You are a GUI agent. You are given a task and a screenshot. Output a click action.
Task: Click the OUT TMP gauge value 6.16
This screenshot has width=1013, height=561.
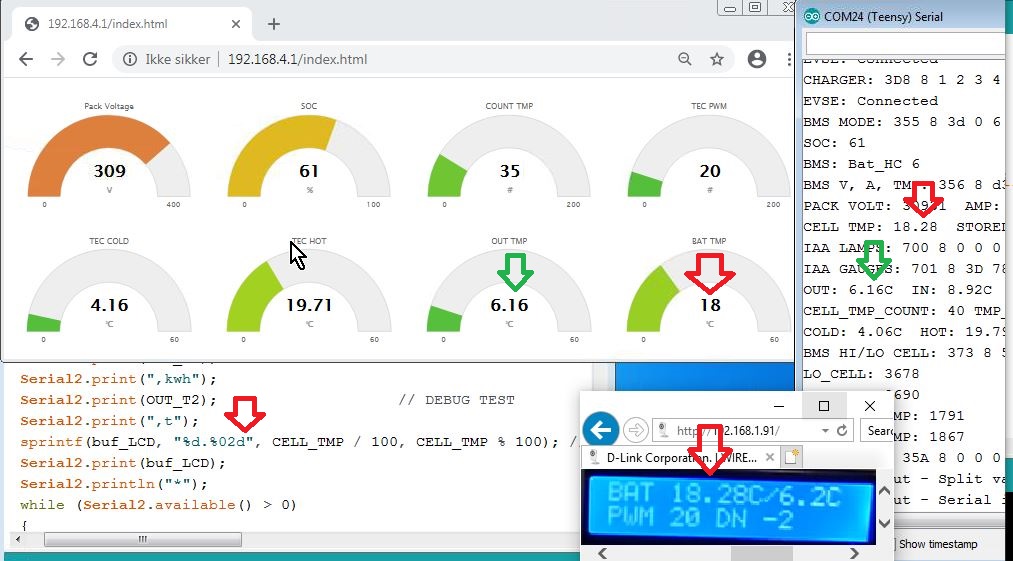(509, 305)
